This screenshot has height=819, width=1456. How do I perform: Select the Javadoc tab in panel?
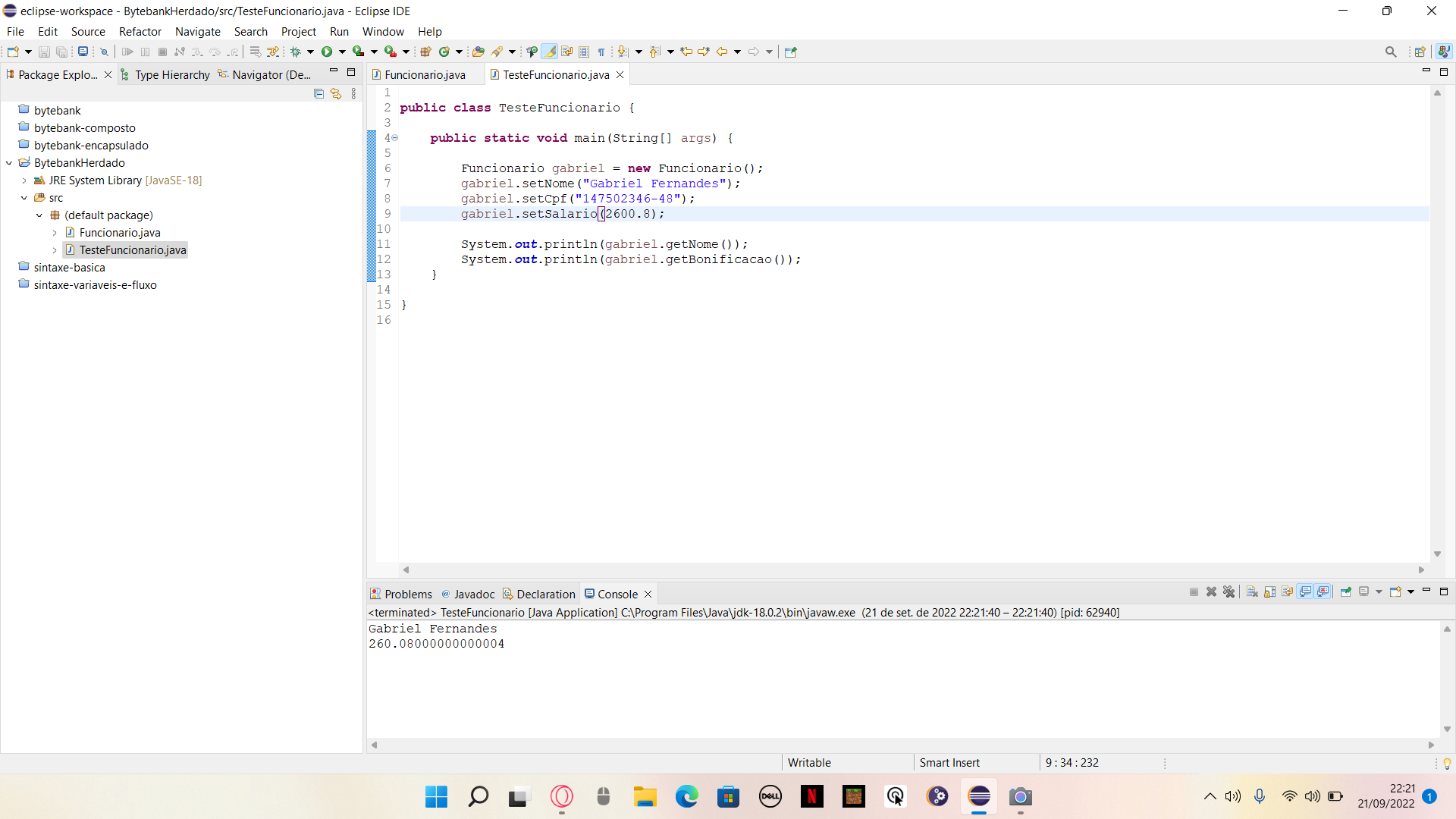473,594
